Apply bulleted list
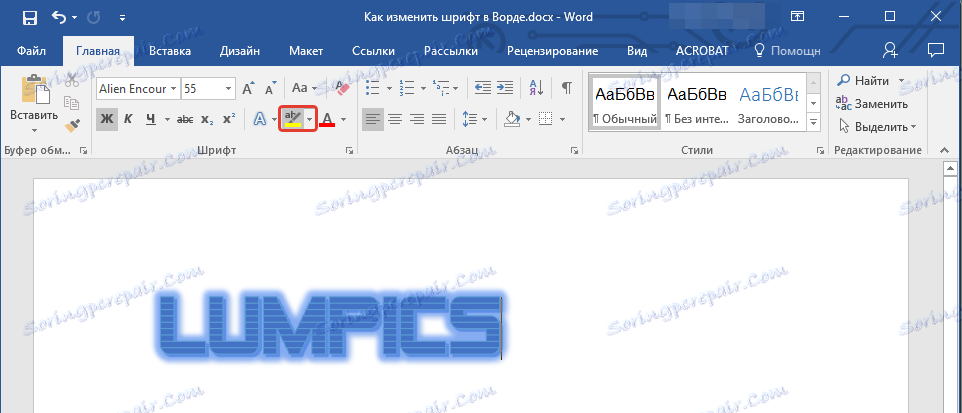962x413 pixels. 372,88
